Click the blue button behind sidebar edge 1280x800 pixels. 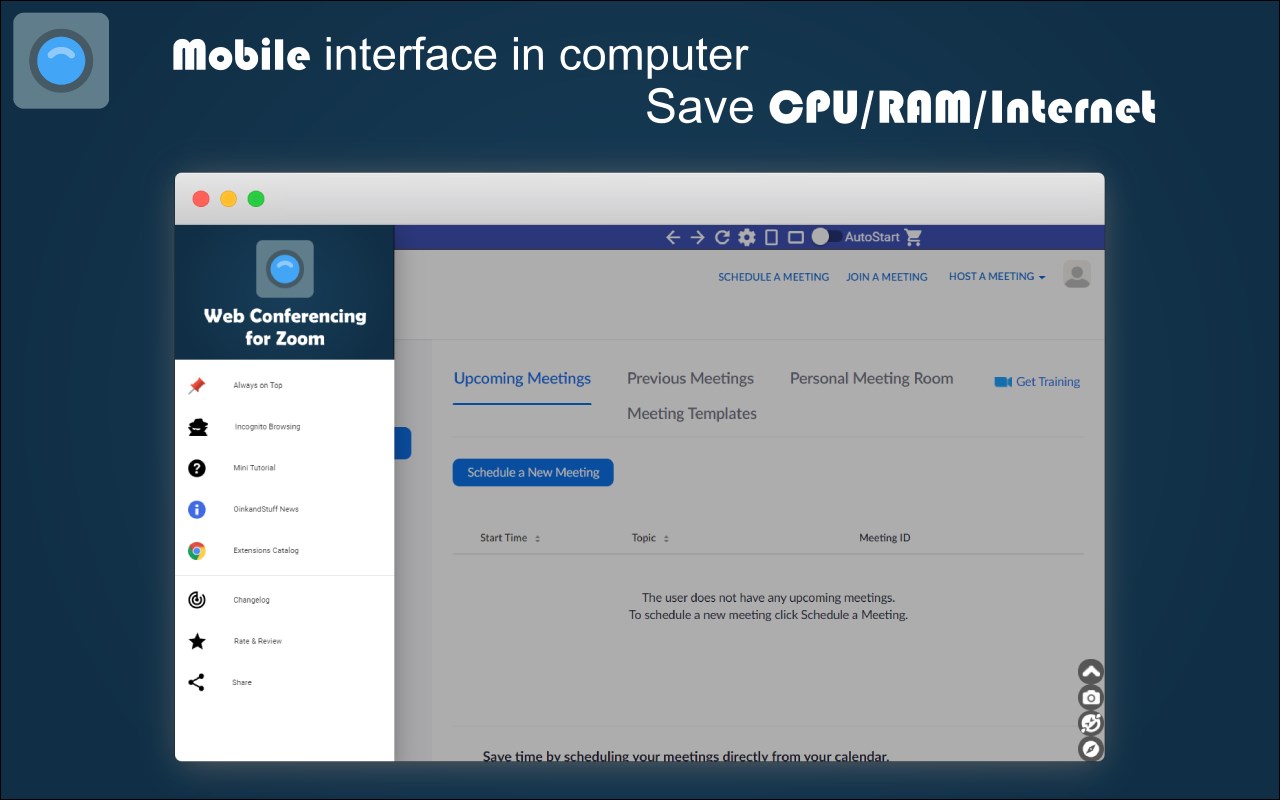pos(403,443)
